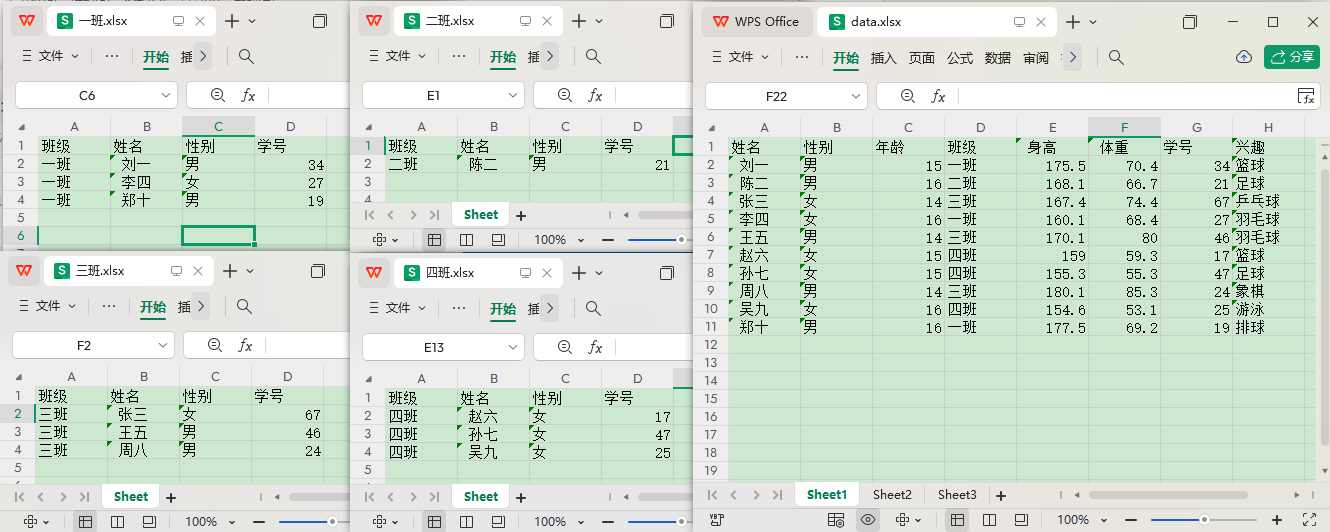Go to first sheet arrow in data.xlsx

712,495
